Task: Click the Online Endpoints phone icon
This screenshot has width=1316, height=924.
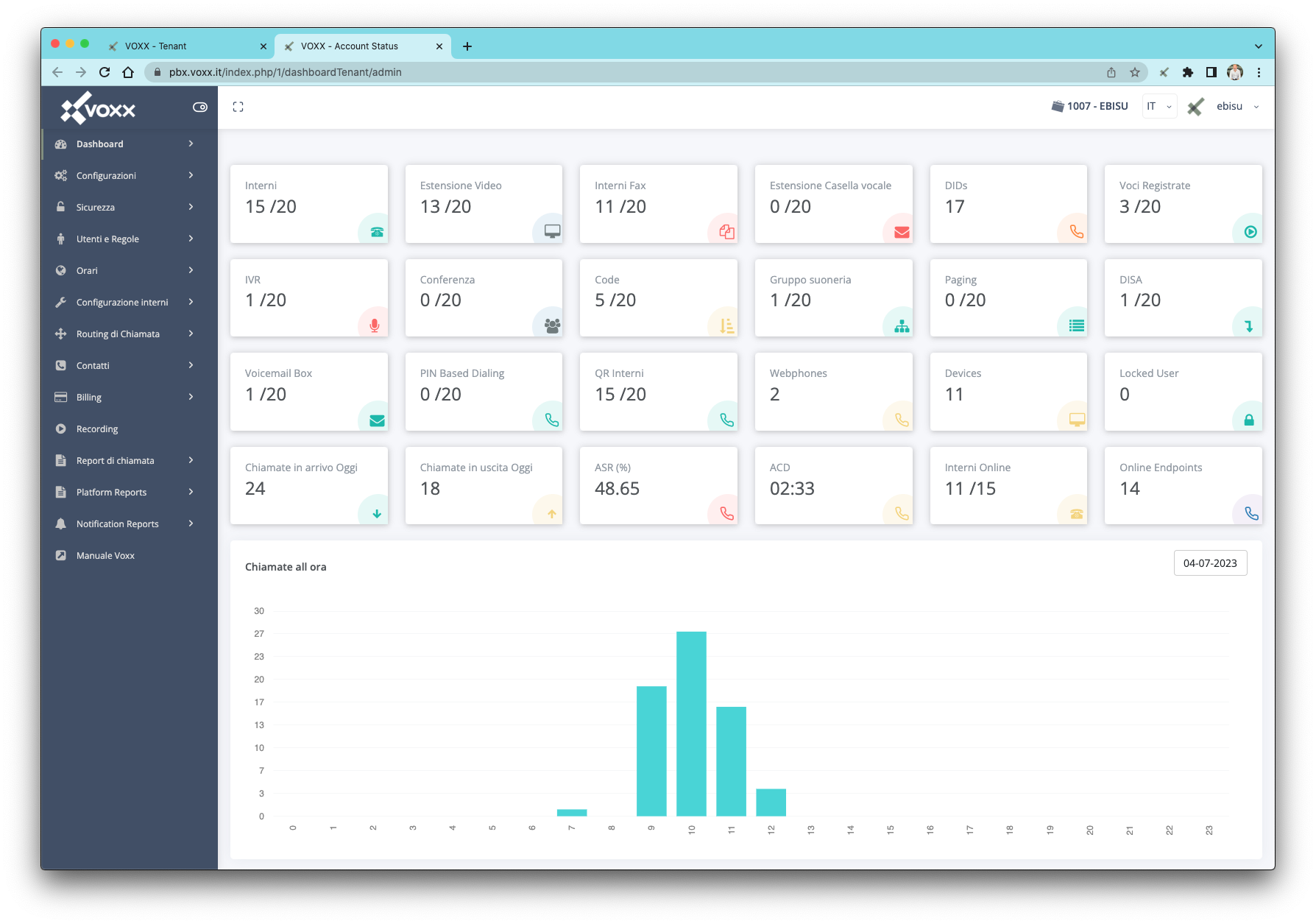Action: coord(1251,513)
